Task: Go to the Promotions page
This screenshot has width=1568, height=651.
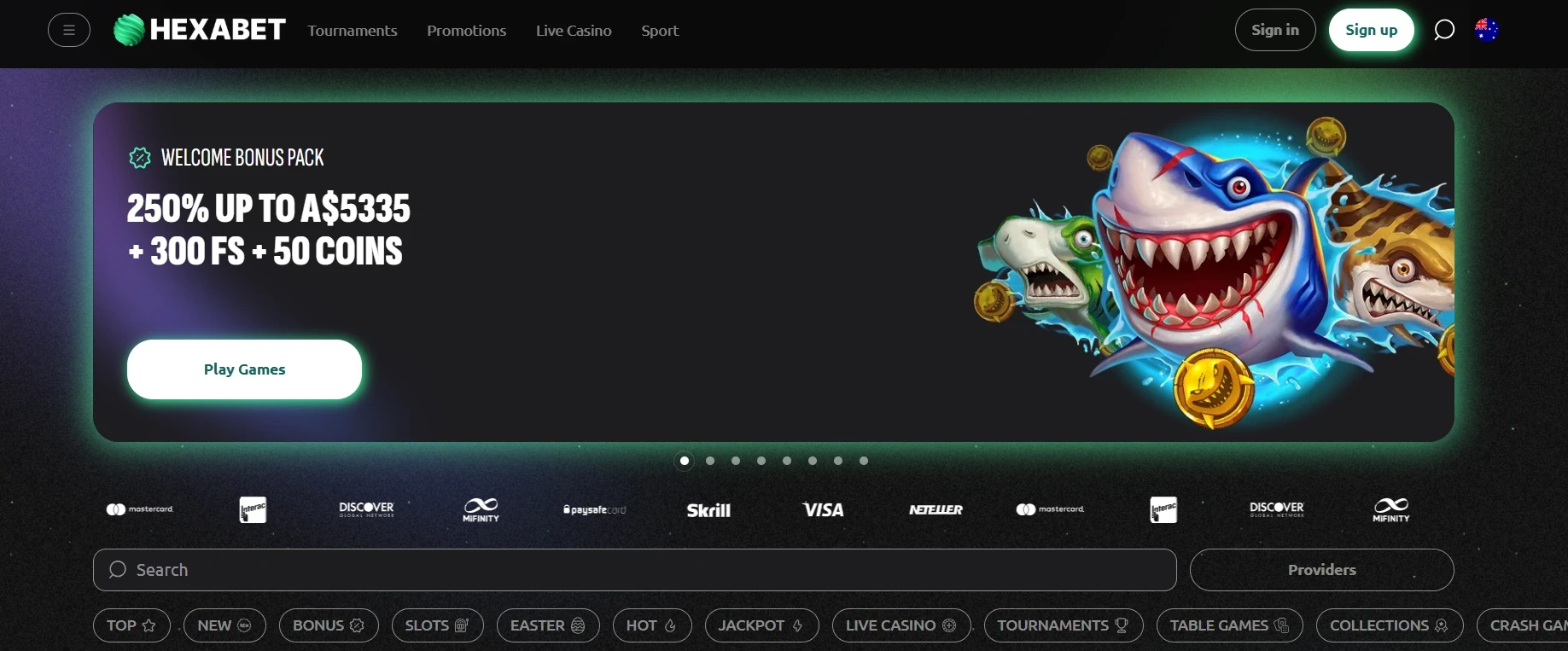Action: point(467,31)
